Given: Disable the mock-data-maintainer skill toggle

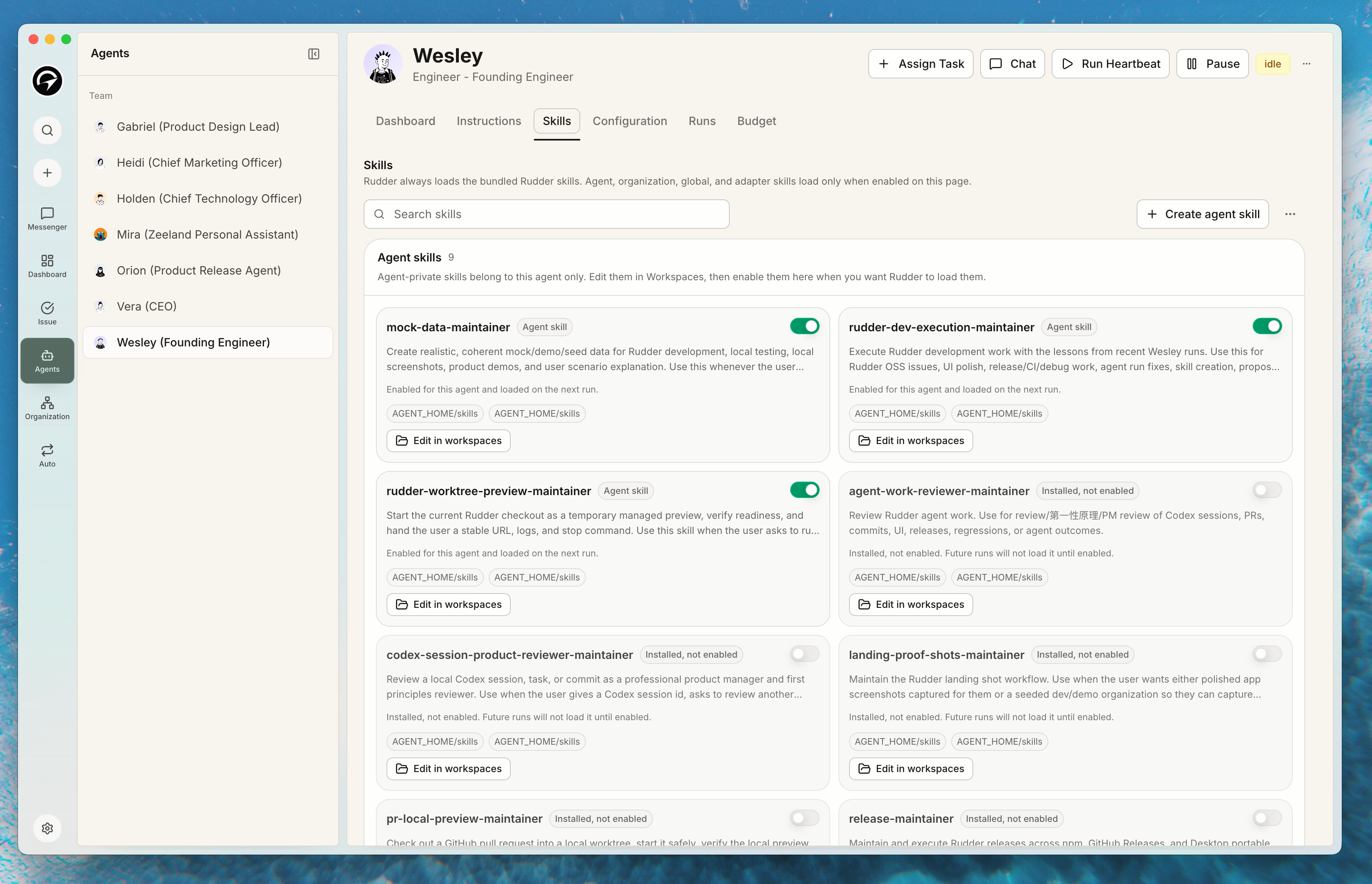Looking at the screenshot, I should [x=804, y=326].
